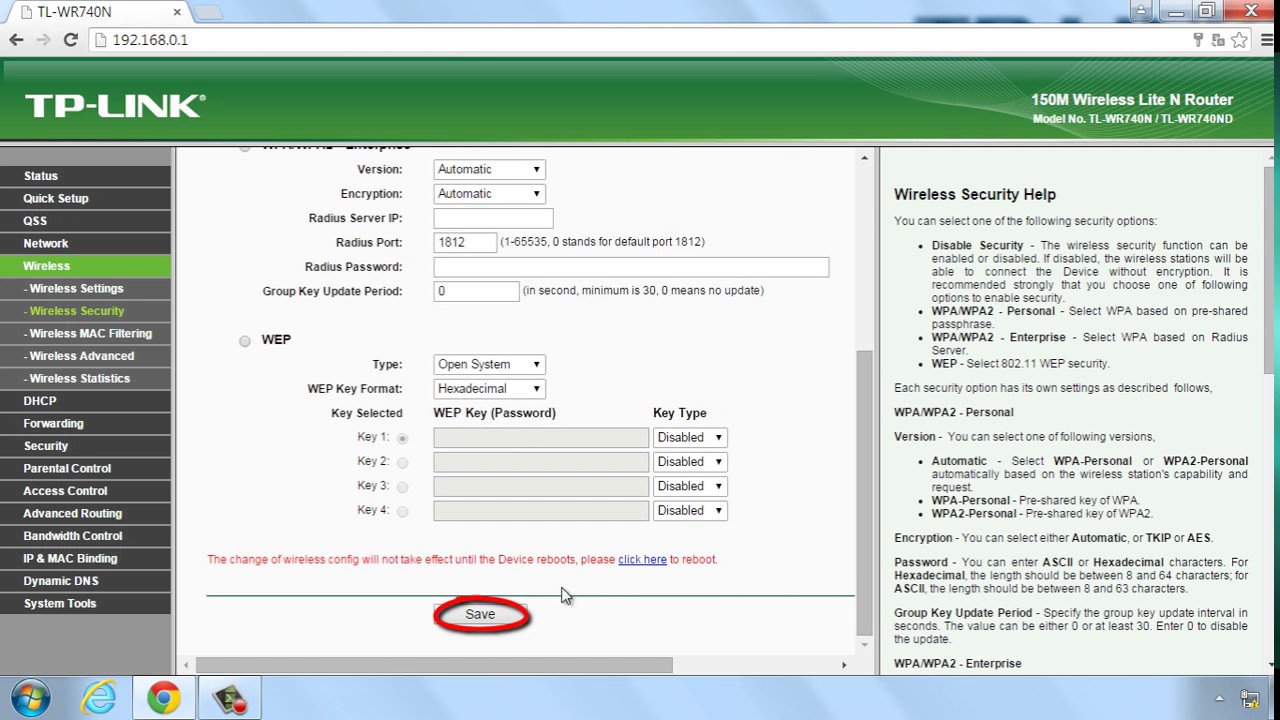The width and height of the screenshot is (1280, 720).
Task: Click the help panel vertical scrollbar
Action: (1270, 270)
